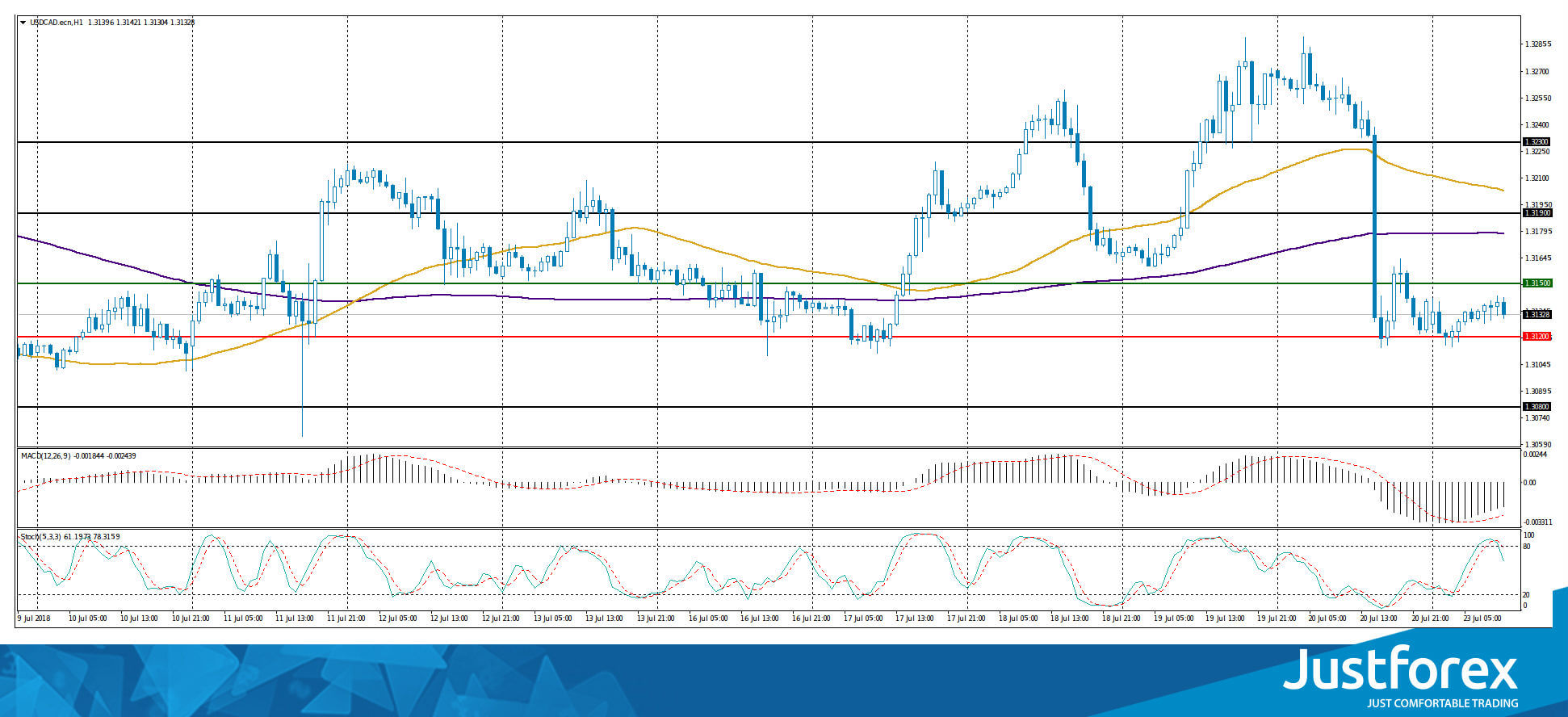Click the 19 Jul 13:00 time label

(1225, 618)
